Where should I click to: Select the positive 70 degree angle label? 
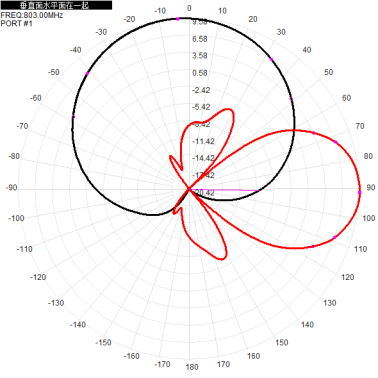(x=360, y=126)
